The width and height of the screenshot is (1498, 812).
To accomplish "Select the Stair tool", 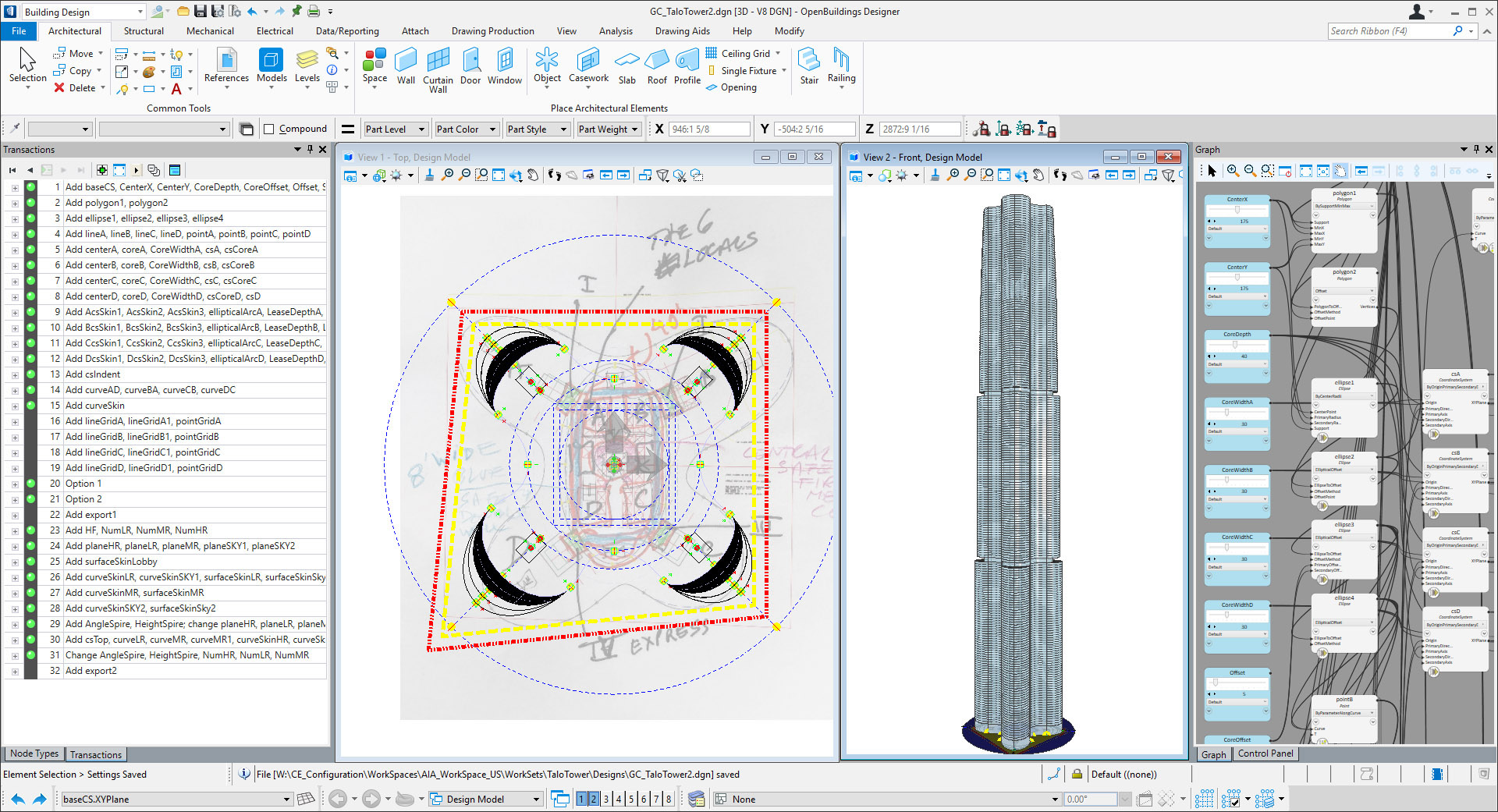I will [809, 66].
